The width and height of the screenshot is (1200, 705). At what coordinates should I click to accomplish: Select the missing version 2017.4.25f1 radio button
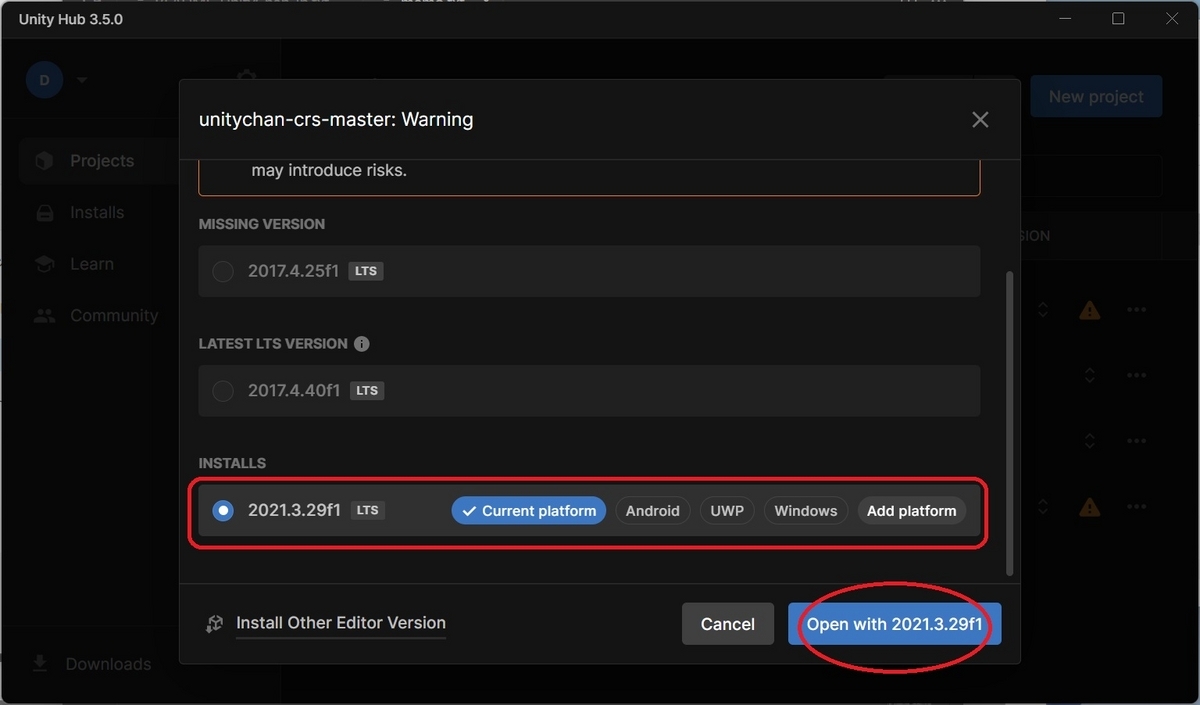223,271
